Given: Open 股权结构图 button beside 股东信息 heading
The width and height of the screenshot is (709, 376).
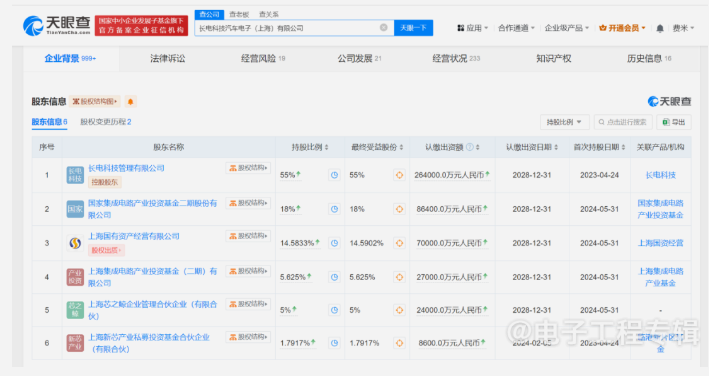Looking at the screenshot, I should pos(95,101).
